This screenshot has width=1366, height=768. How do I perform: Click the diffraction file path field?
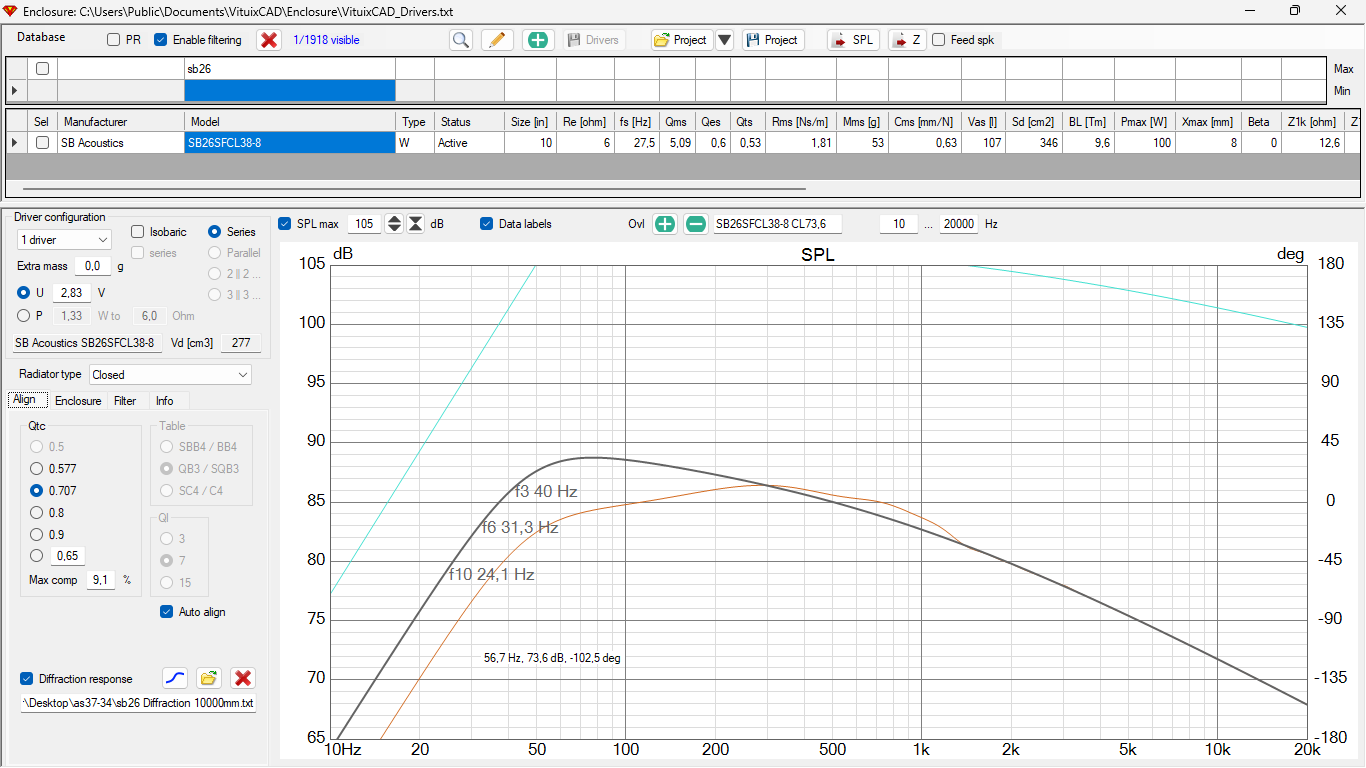[x=138, y=703]
